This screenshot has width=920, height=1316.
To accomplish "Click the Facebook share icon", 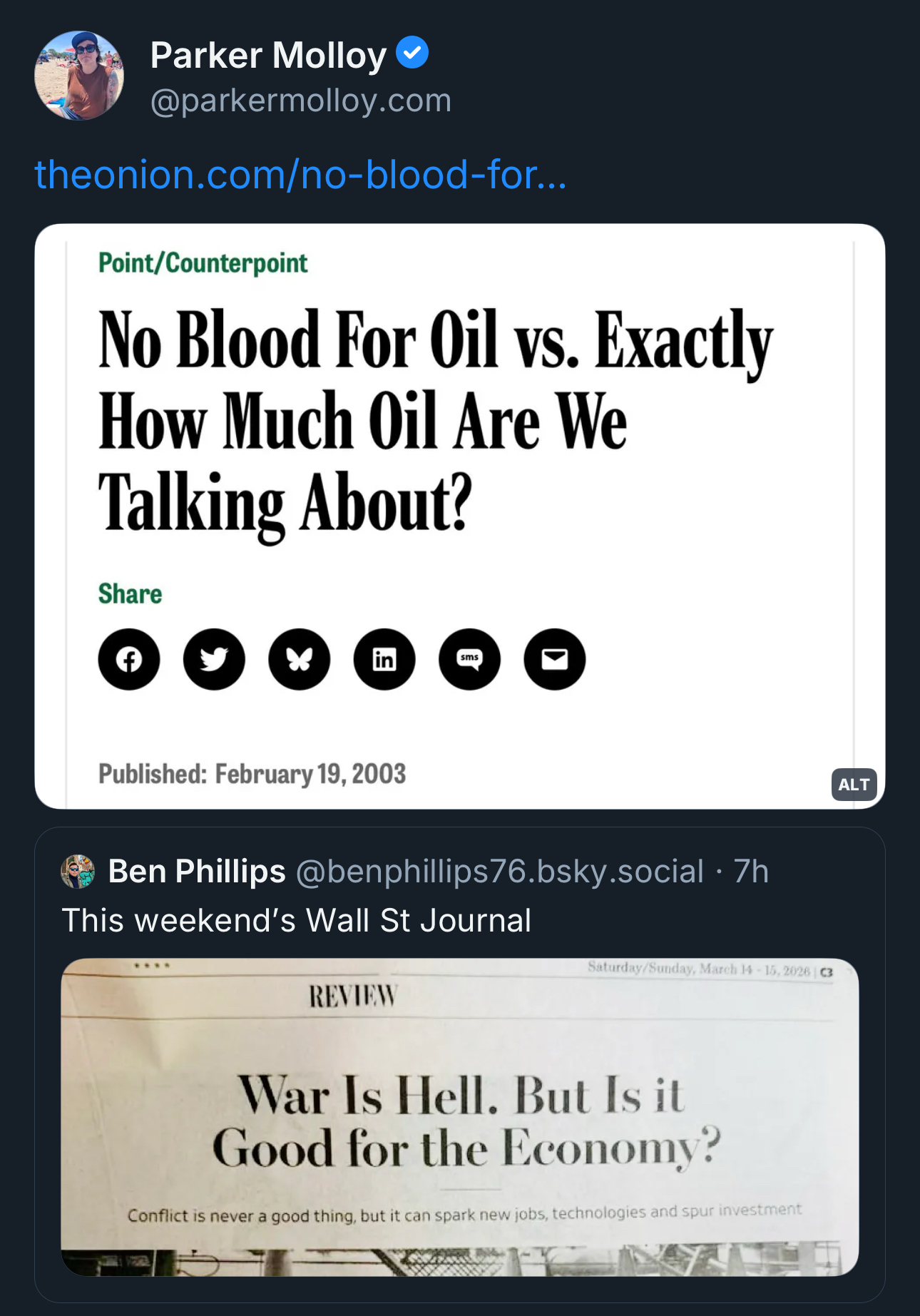I will coord(129,659).
